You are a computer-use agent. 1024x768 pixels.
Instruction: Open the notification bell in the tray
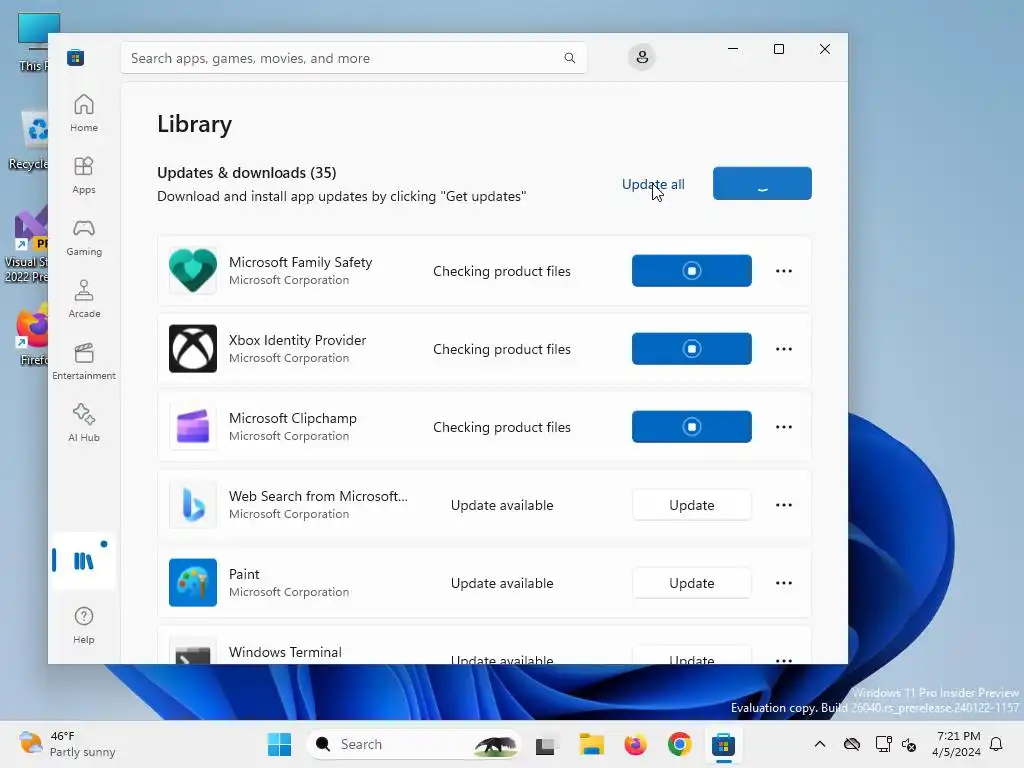click(x=996, y=744)
